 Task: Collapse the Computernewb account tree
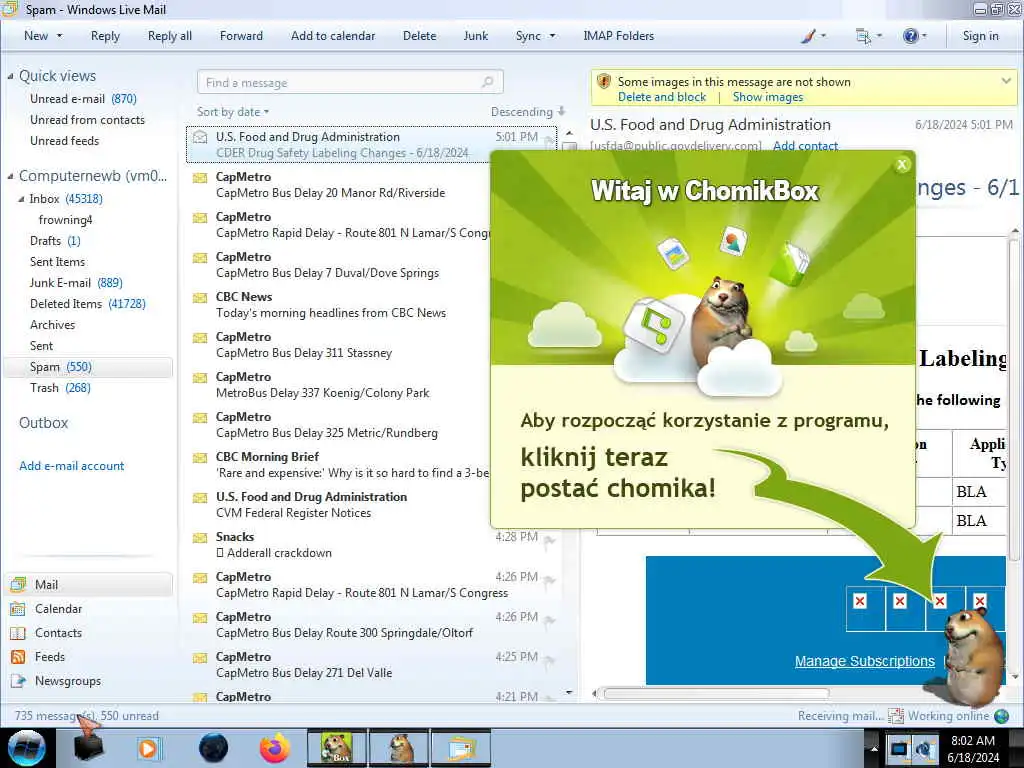10,176
